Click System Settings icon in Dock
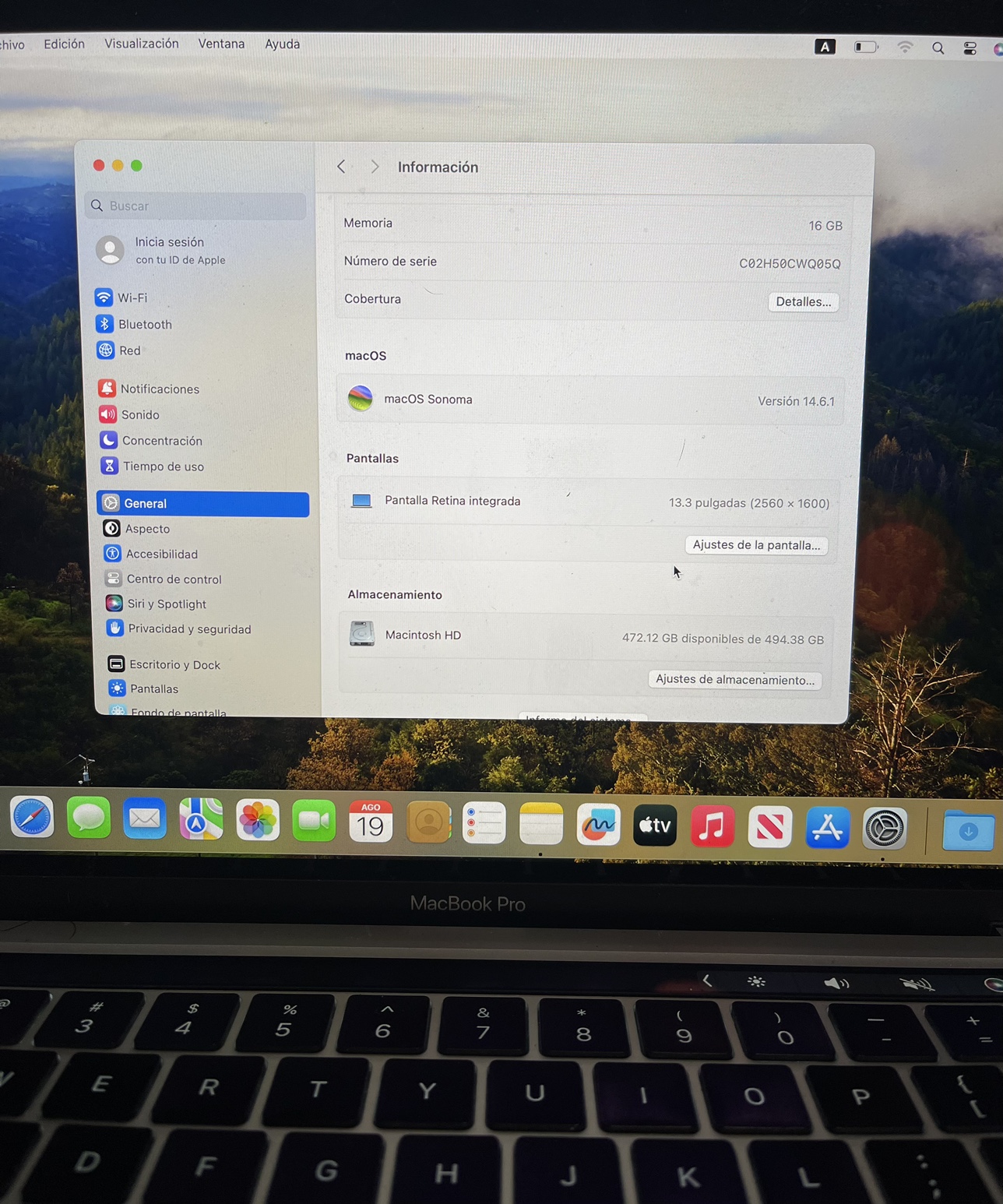The image size is (1003, 1204). [x=885, y=829]
